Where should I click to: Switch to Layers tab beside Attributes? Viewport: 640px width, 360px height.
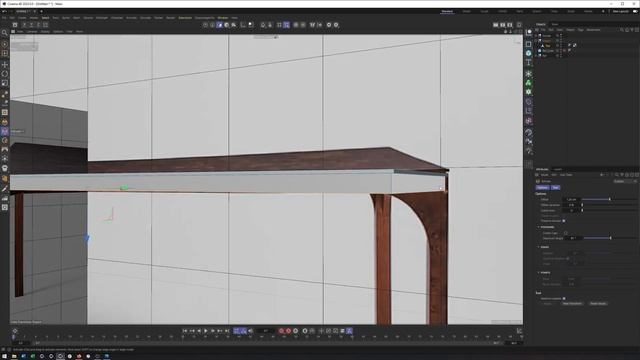(x=558, y=169)
